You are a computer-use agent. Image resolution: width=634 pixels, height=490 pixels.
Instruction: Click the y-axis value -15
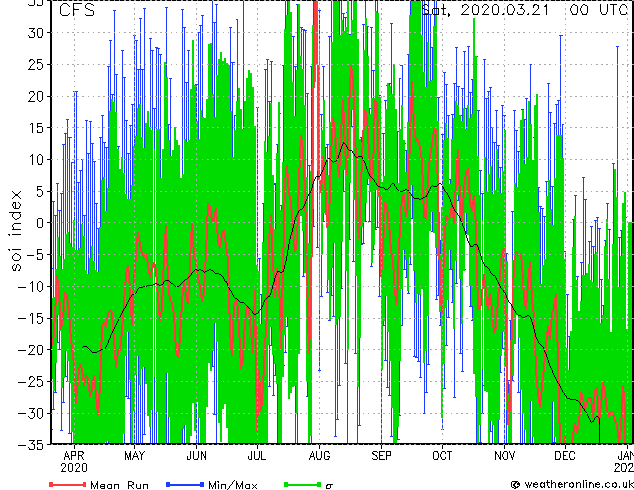(31, 318)
